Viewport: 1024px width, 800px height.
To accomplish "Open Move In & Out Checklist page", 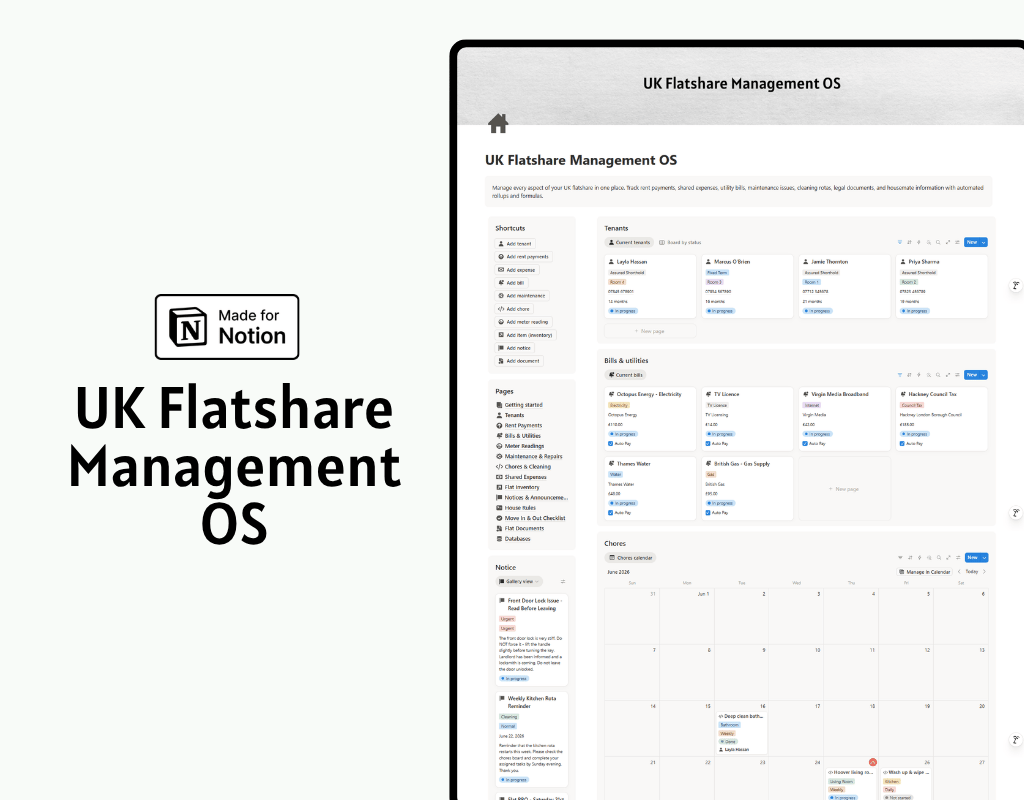I will tap(531, 518).
